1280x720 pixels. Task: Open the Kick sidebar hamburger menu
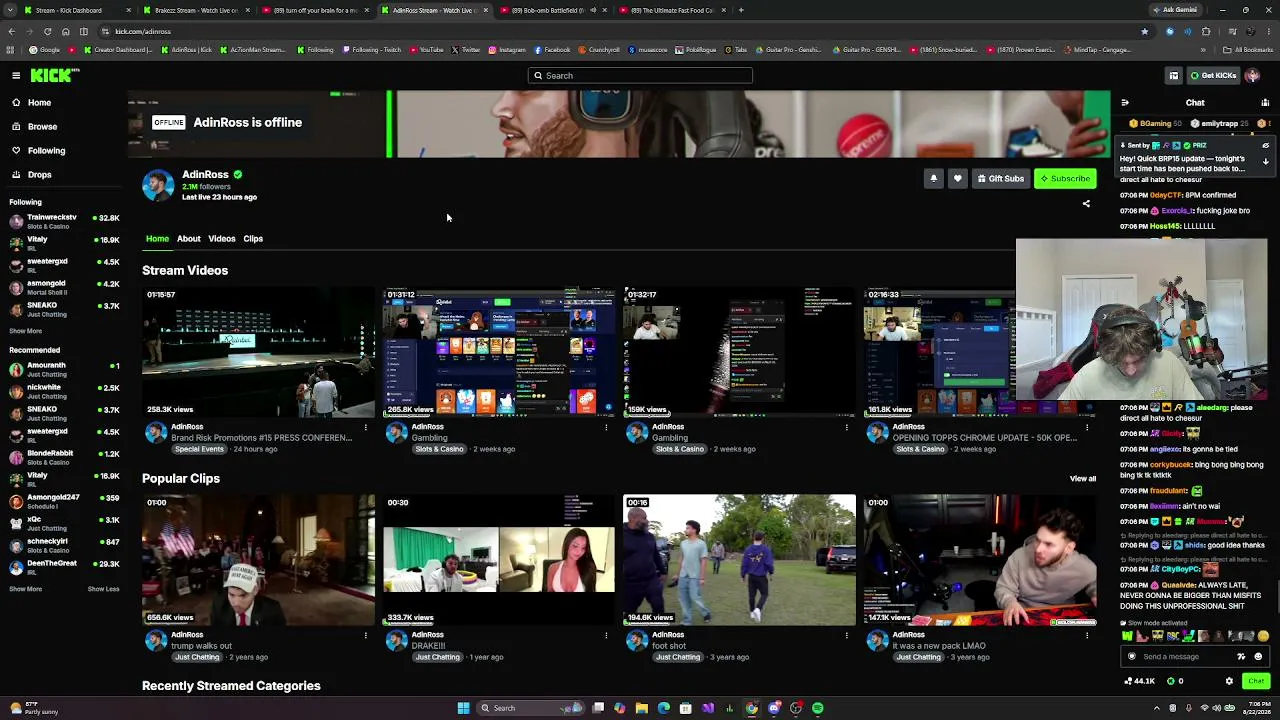[16, 75]
